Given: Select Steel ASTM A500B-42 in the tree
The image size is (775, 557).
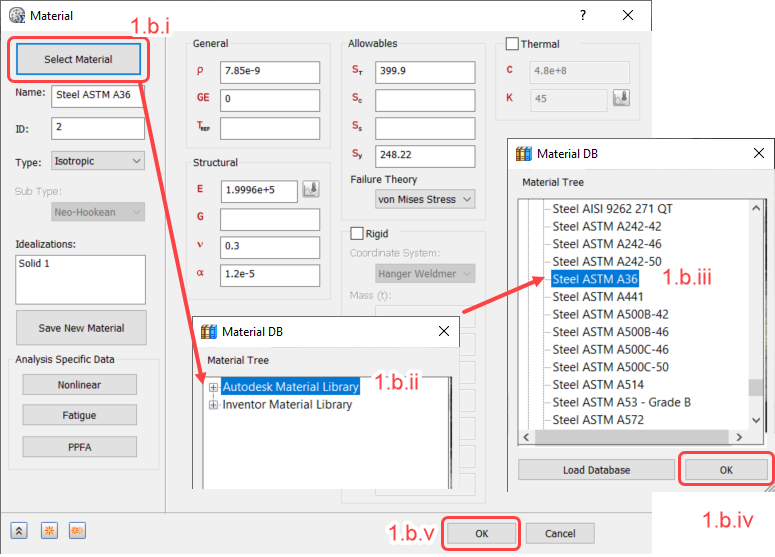Looking at the screenshot, I should point(610,314).
